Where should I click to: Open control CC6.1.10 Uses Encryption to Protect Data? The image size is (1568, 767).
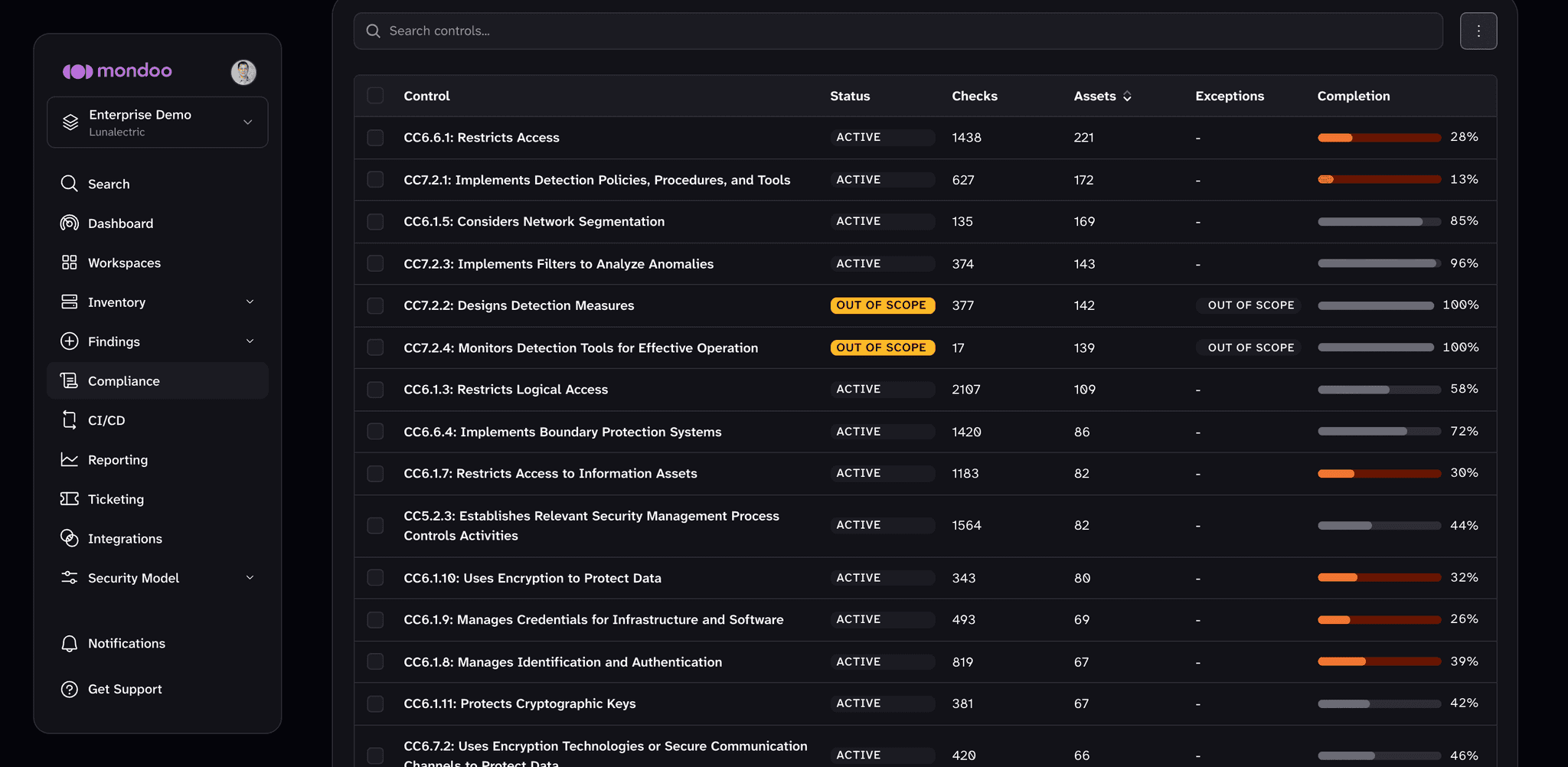(532, 578)
